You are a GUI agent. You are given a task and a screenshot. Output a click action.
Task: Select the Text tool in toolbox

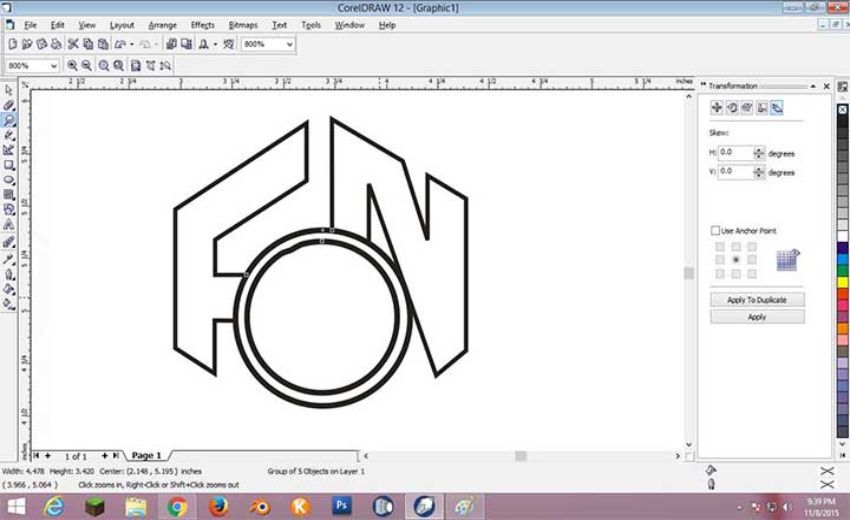pos(9,224)
